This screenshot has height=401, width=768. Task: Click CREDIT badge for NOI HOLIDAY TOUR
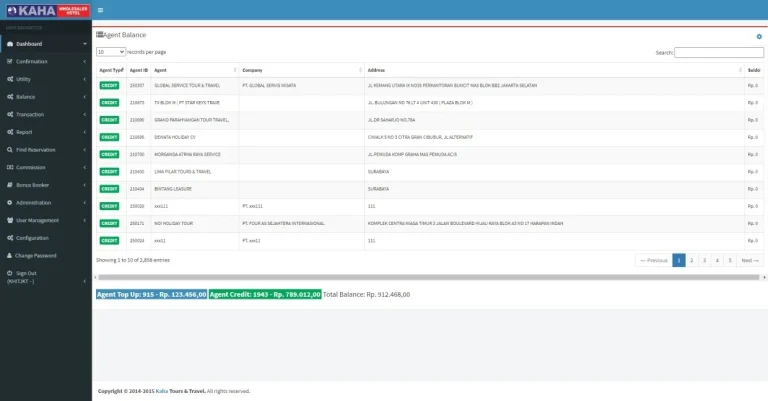coord(109,223)
